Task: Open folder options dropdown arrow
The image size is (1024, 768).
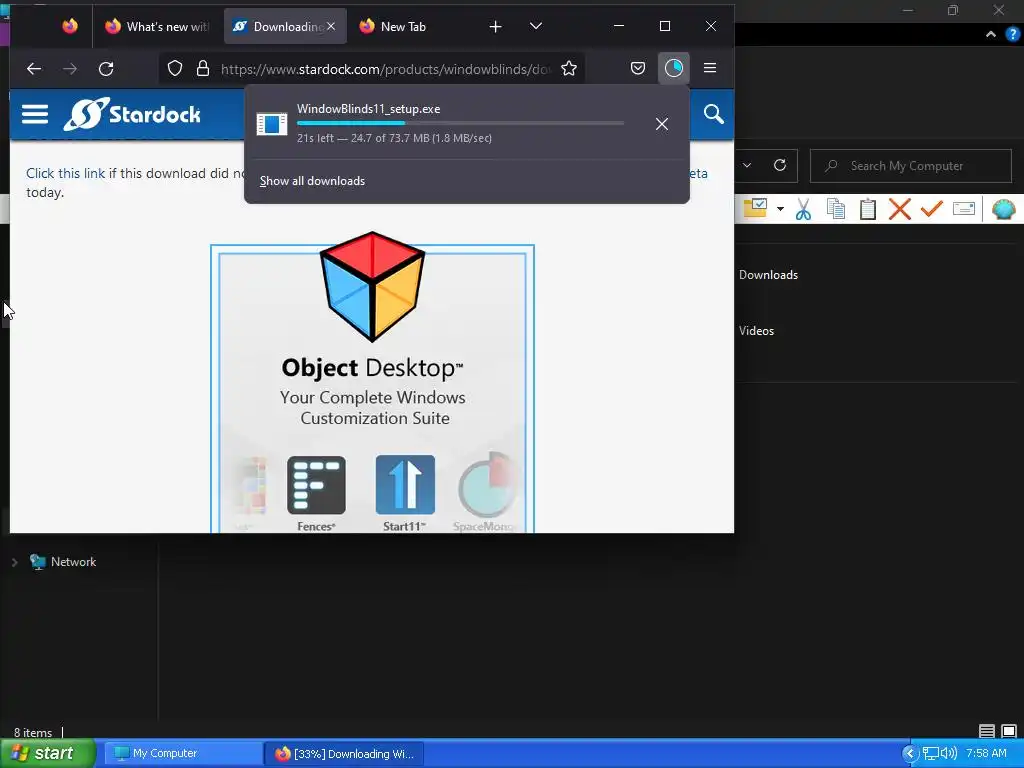Action: 780,209
